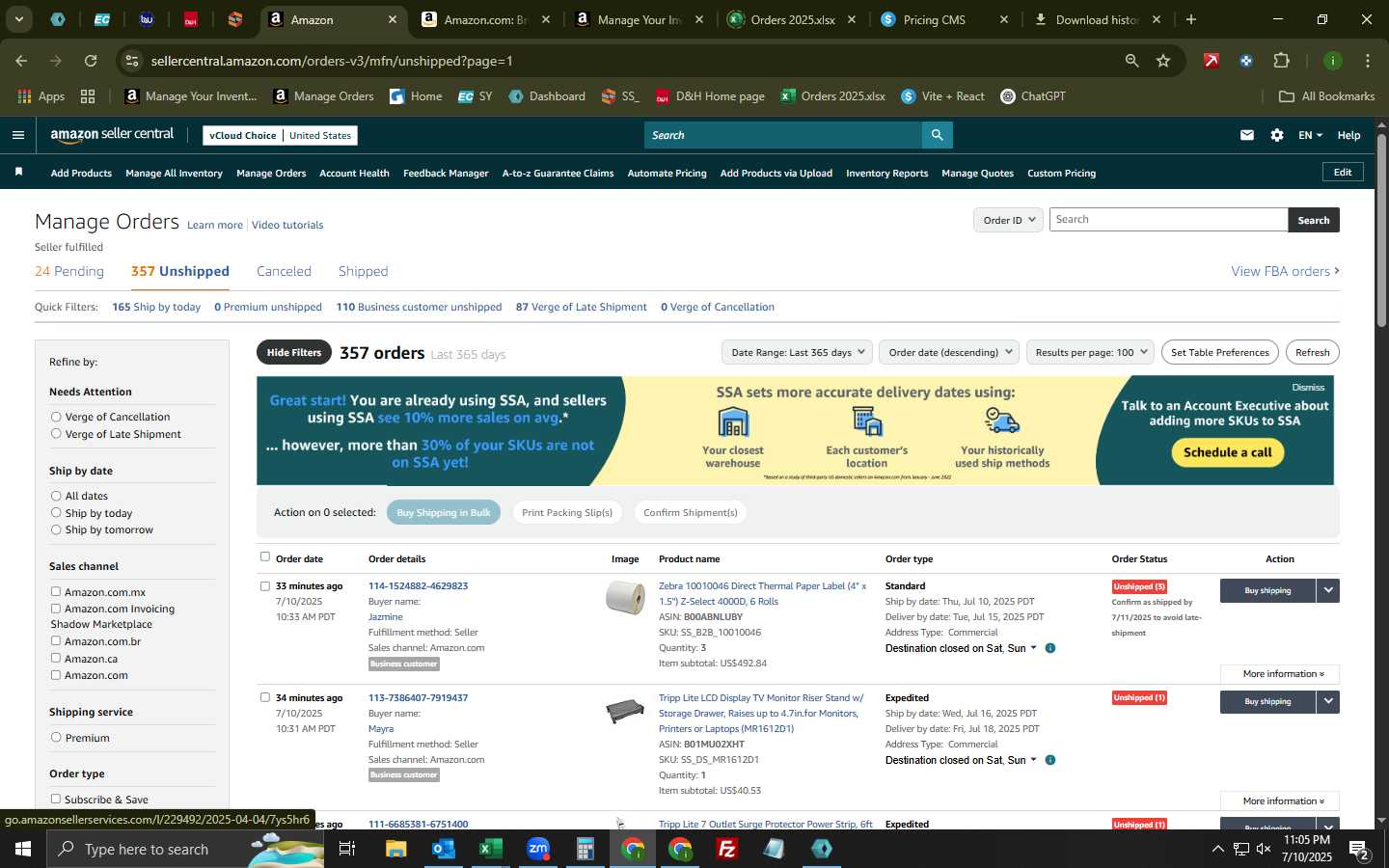Open Outlook from the taskbar
Image resolution: width=1389 pixels, height=868 pixels.
tap(443, 849)
